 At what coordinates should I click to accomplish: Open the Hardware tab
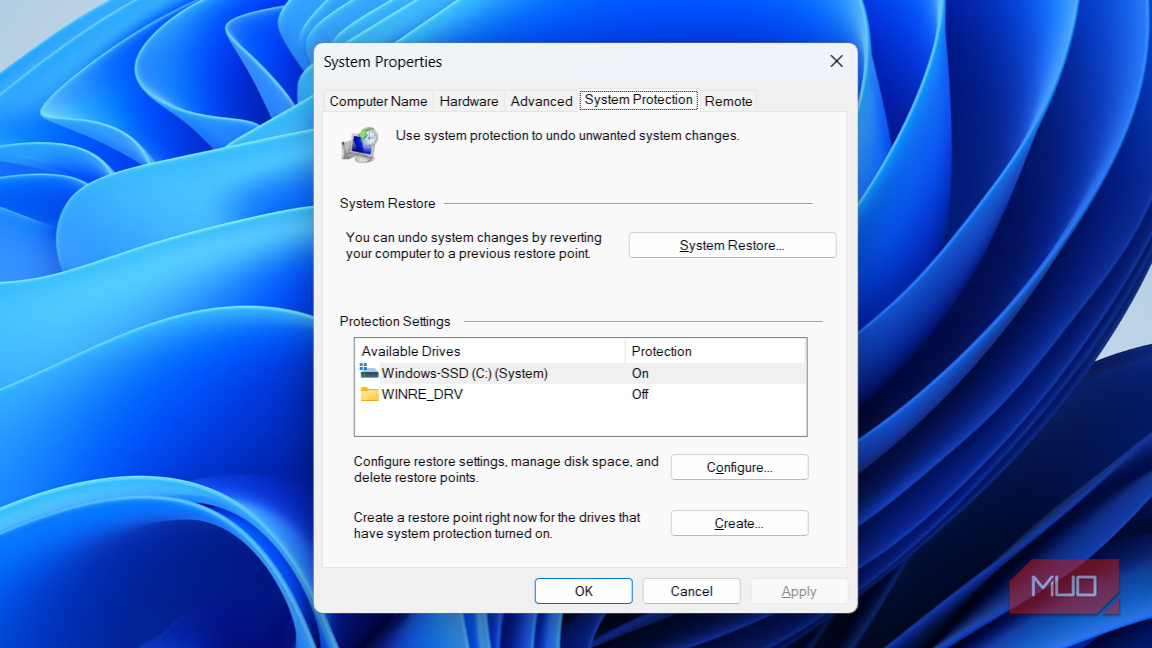[469, 101]
